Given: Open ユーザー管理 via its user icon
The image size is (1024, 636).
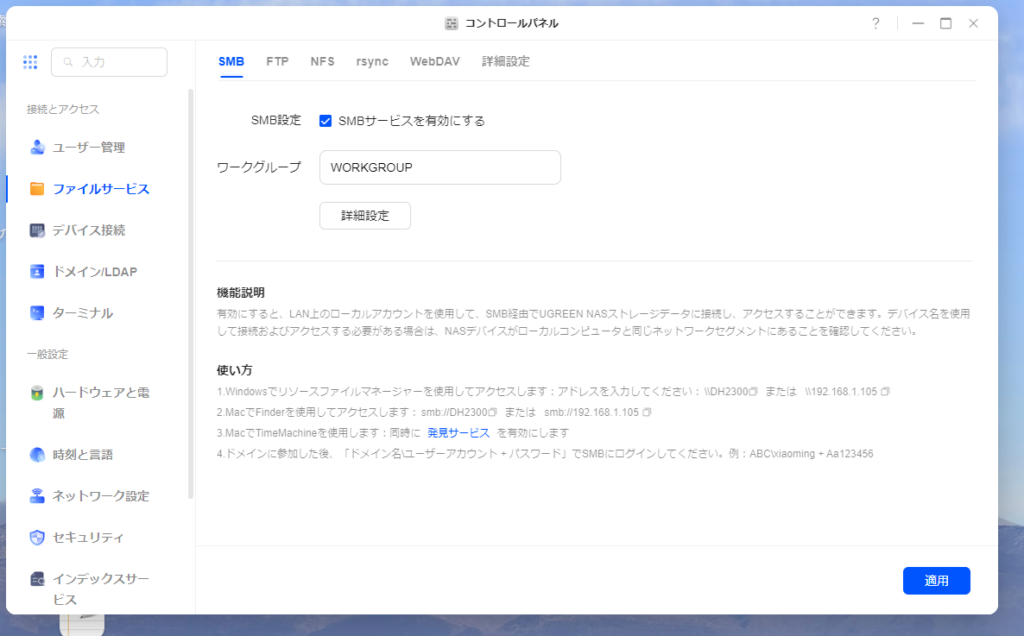Looking at the screenshot, I should (37, 147).
